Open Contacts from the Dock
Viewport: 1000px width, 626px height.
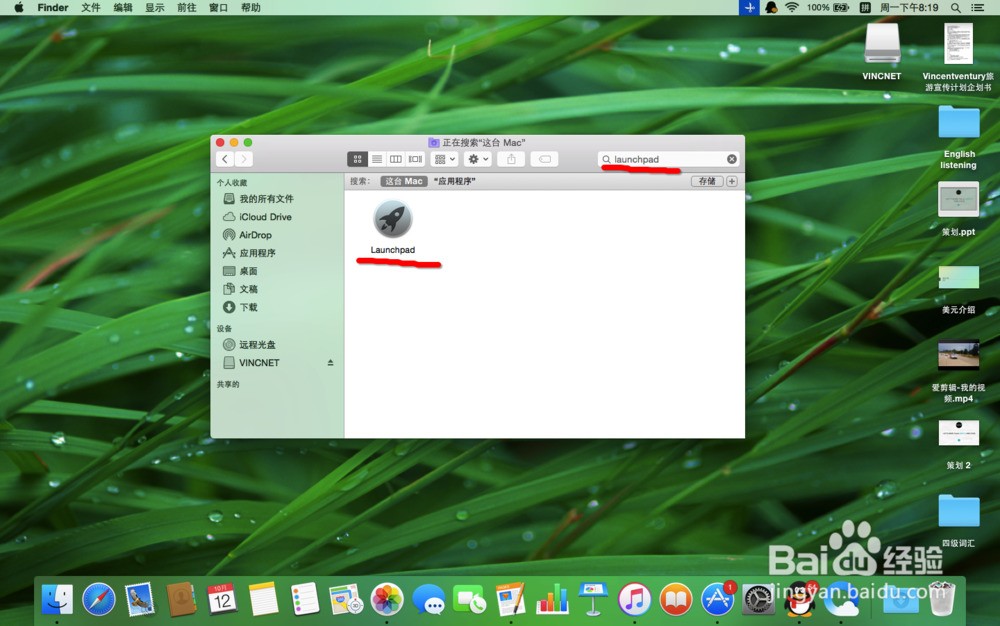[x=180, y=599]
